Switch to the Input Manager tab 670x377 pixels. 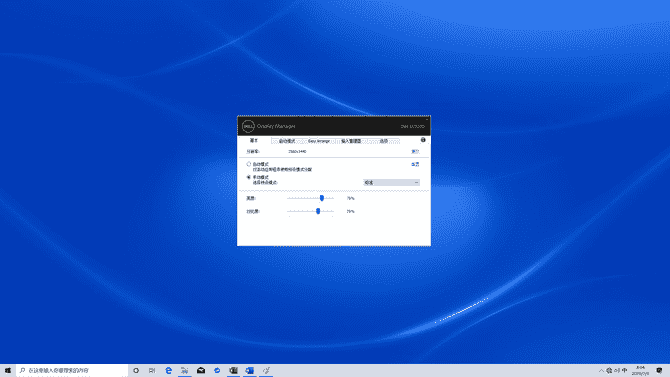351,141
